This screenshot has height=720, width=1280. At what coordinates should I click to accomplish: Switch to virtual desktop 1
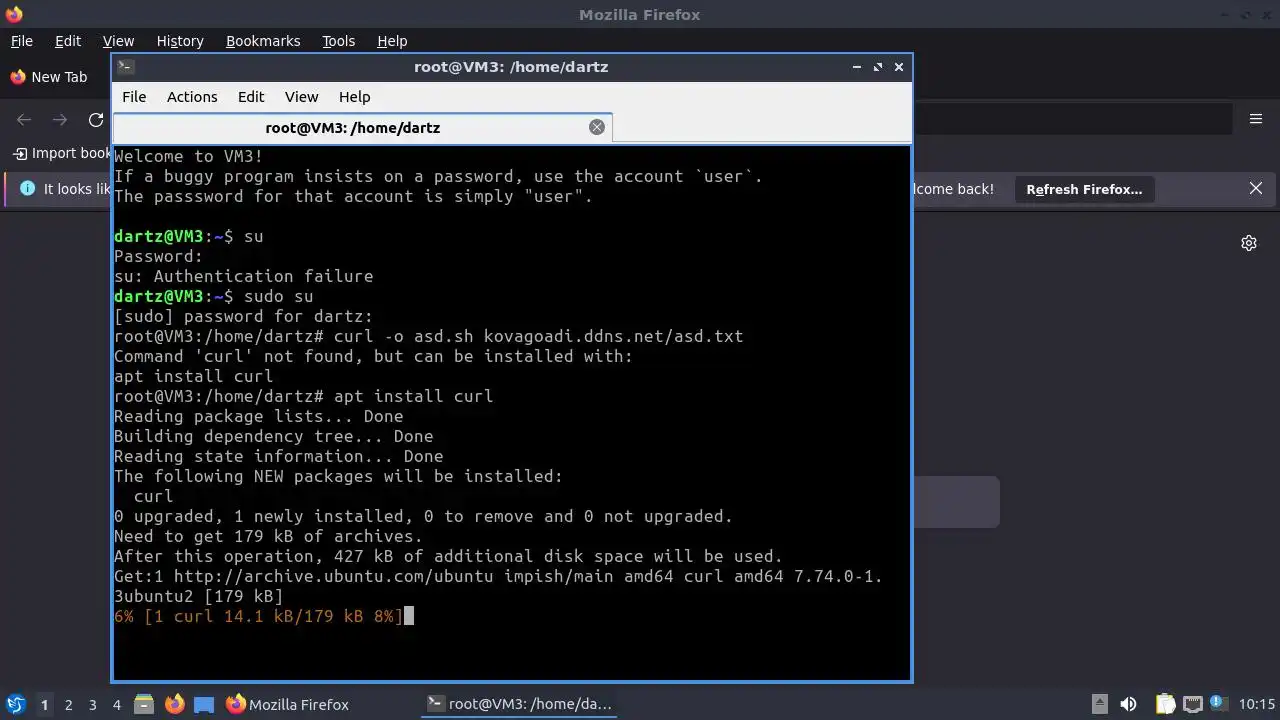[44, 704]
